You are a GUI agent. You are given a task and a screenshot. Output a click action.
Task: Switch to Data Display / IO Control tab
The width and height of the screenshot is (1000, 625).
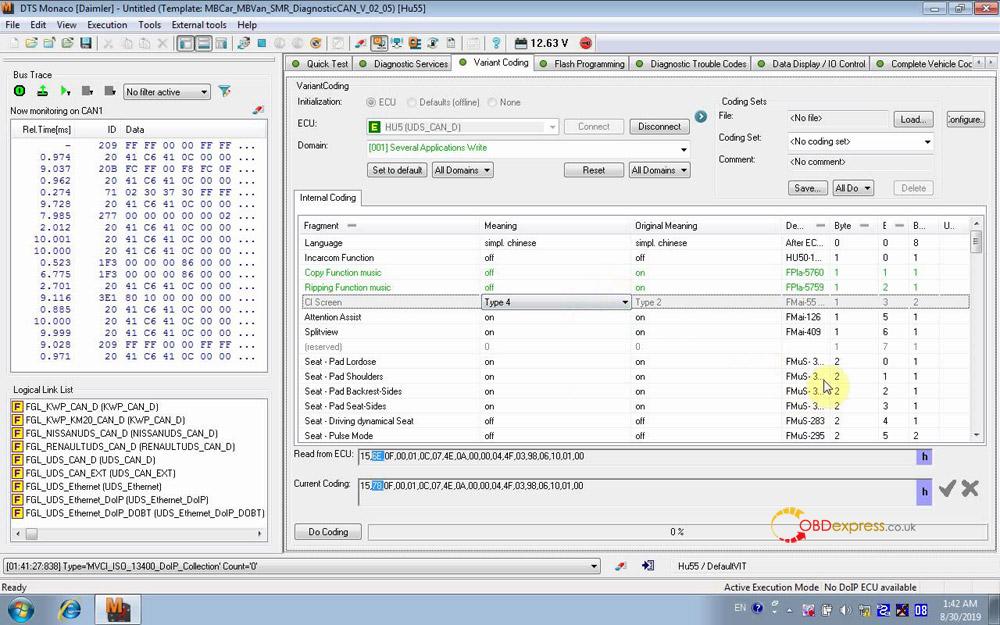pos(811,64)
